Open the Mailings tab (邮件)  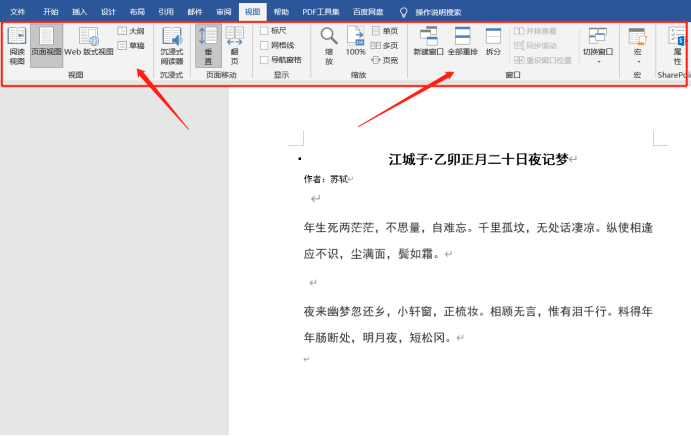pos(195,12)
